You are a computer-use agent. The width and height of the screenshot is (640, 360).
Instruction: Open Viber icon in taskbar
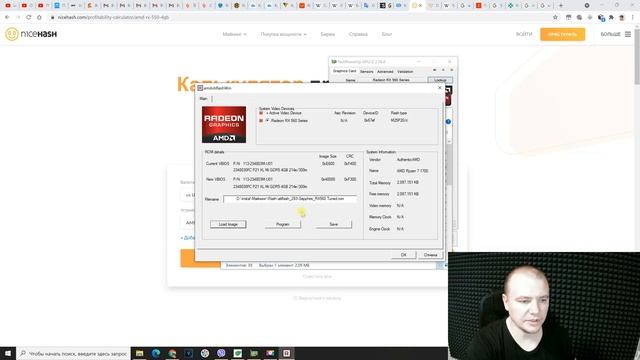point(221,353)
